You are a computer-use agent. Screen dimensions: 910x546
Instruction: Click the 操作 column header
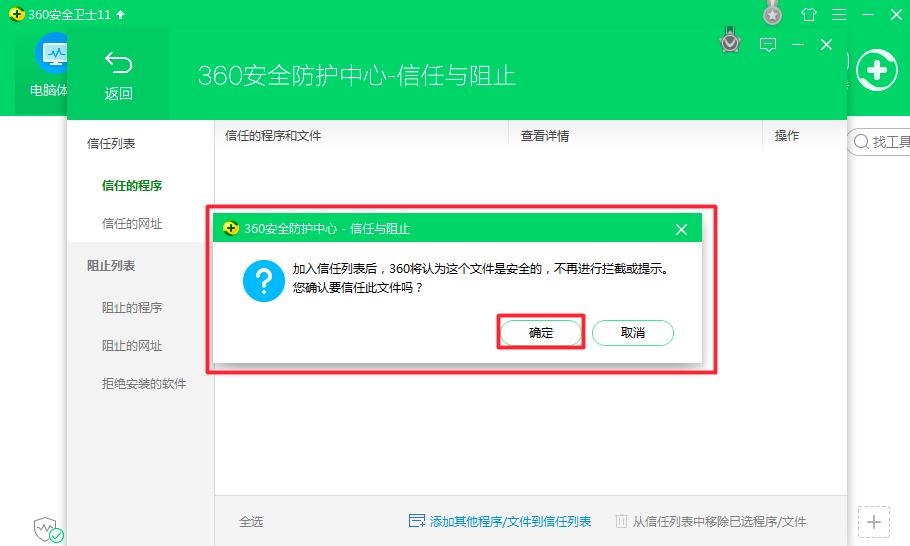[786, 136]
